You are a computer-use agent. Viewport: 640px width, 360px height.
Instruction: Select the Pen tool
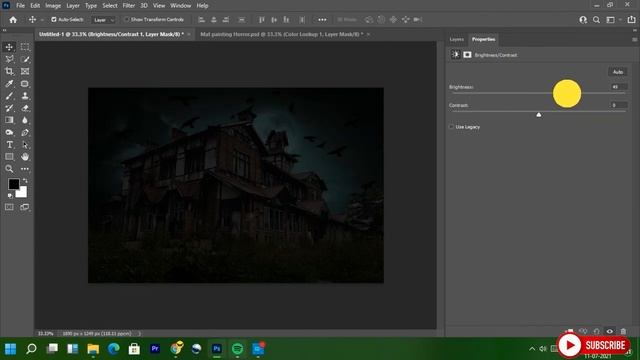click(25, 132)
